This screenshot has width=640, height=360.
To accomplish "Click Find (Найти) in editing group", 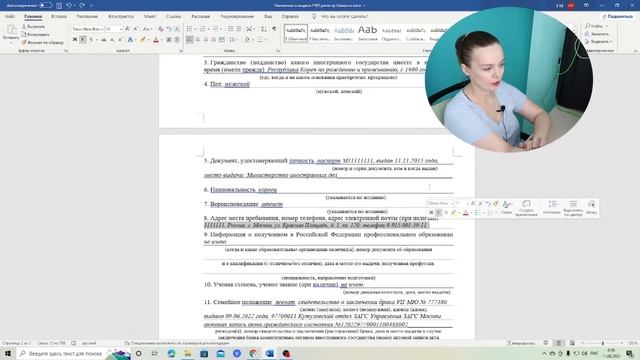I will pos(597,26).
